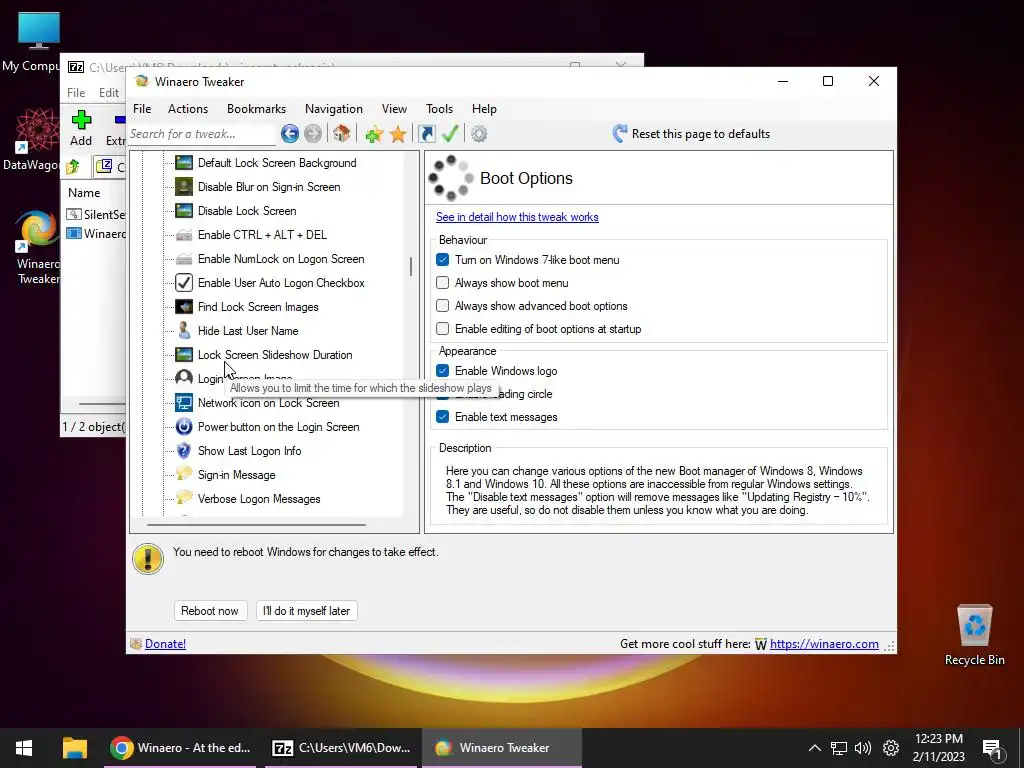The height and width of the screenshot is (768, 1024).
Task: Open the Actions menu
Action: pyautogui.click(x=187, y=109)
